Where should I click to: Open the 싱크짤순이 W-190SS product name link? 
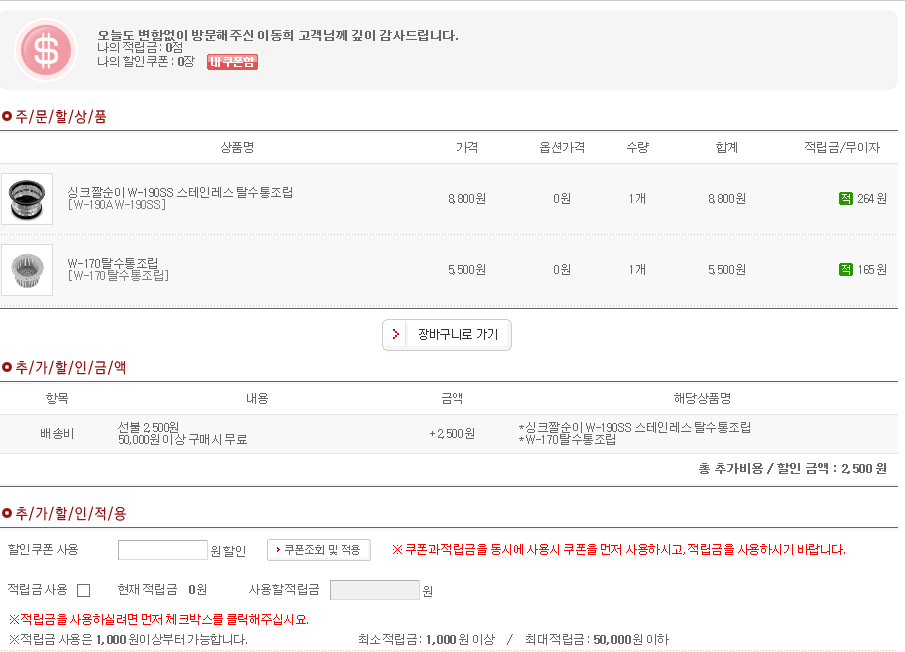(x=180, y=192)
